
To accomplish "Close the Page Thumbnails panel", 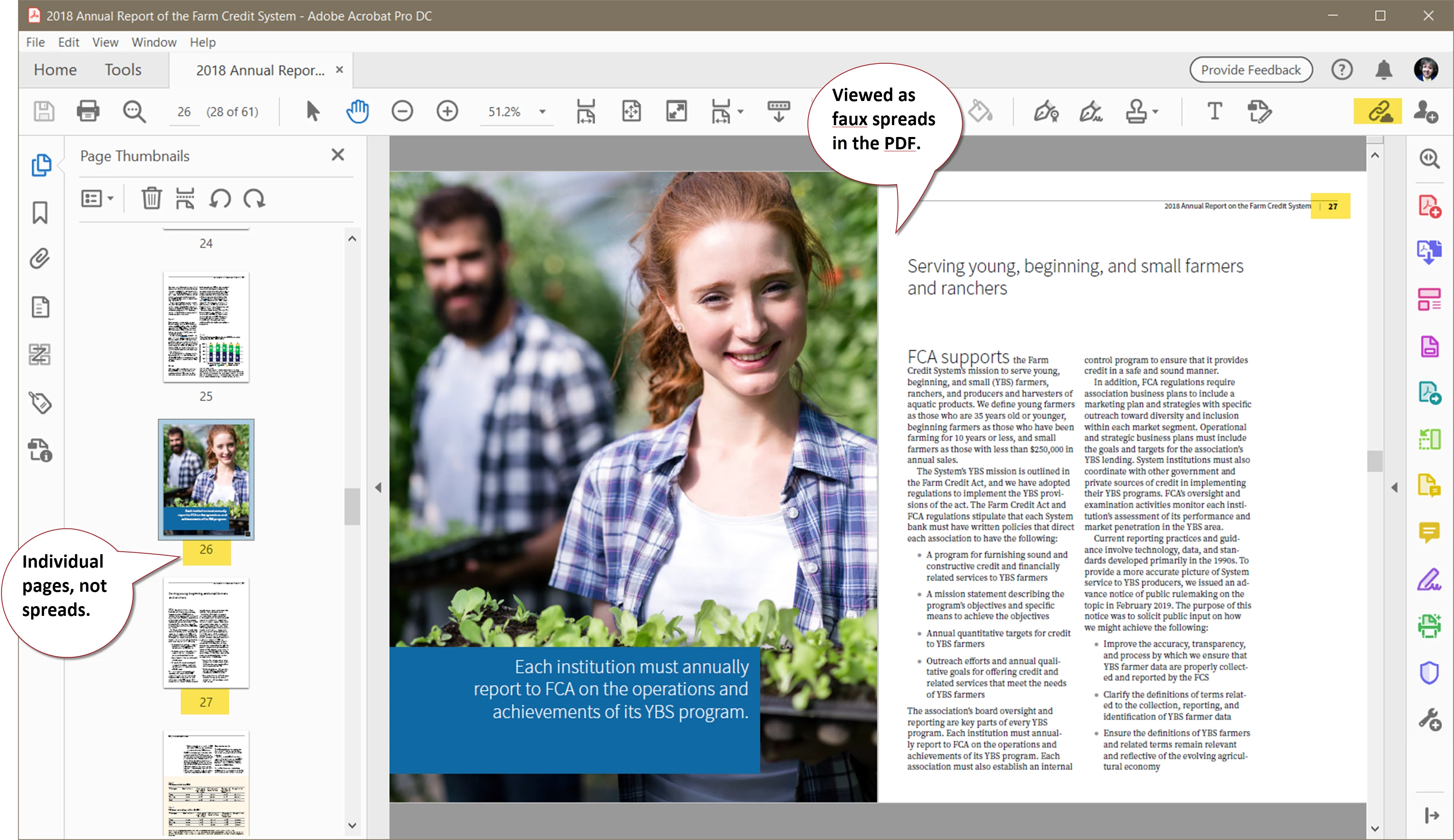I will click(338, 155).
